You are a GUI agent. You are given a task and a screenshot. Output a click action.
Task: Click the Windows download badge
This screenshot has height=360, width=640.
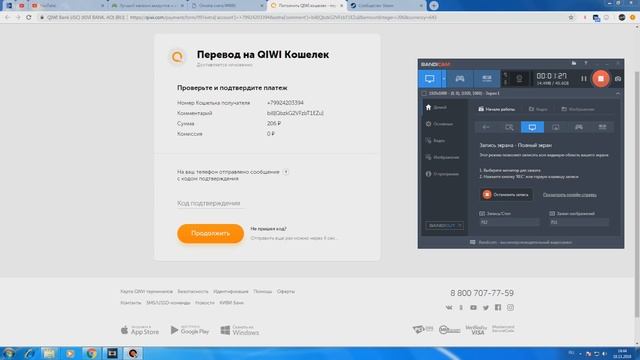(x=240, y=330)
